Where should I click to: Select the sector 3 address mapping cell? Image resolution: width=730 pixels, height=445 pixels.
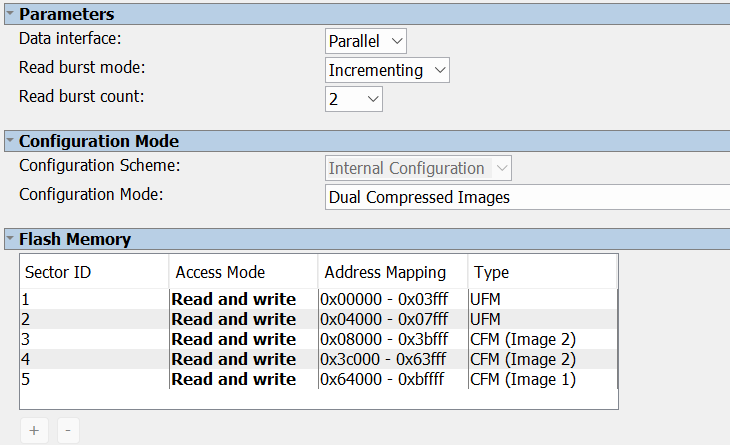pos(384,339)
